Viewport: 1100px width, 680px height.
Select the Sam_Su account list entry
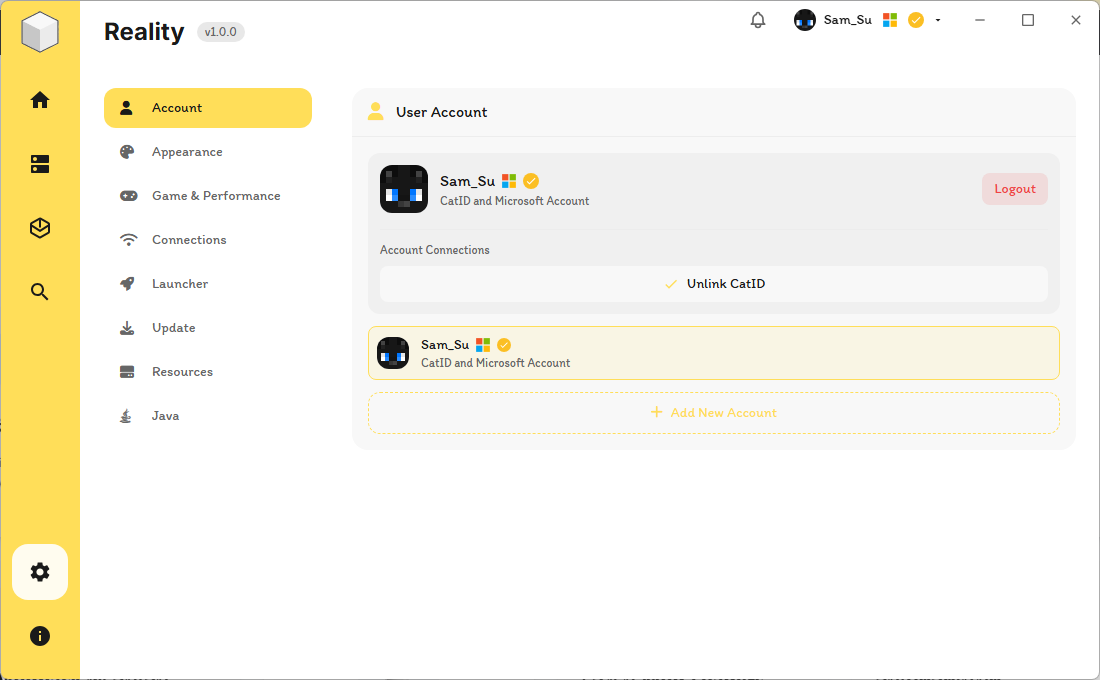[x=714, y=353]
